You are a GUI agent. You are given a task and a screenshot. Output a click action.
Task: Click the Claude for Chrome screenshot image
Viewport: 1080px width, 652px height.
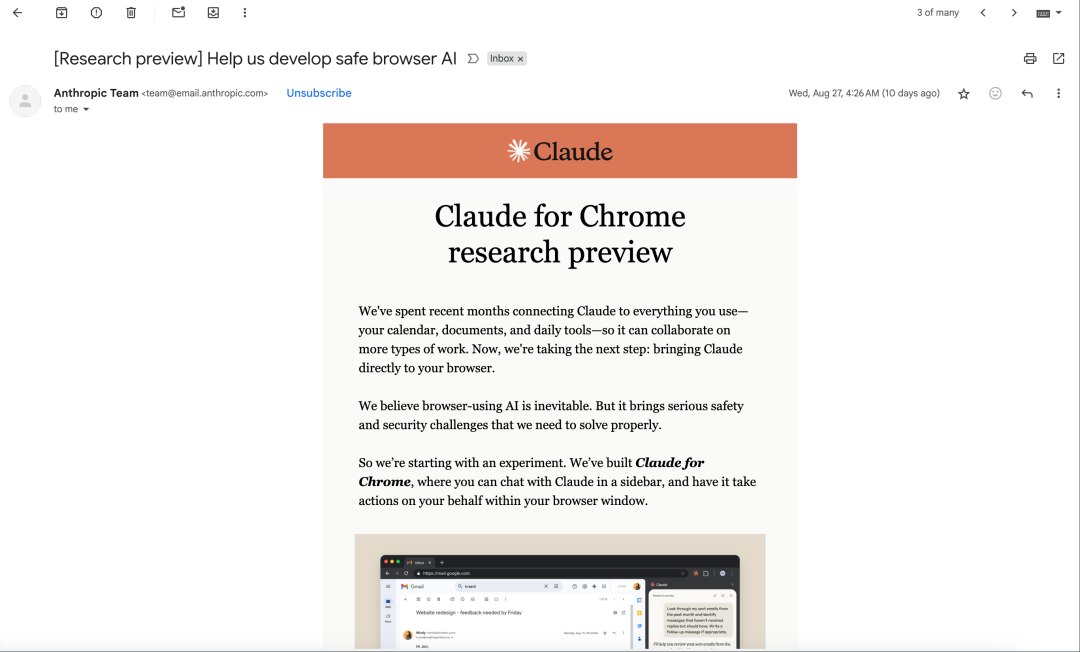560,591
